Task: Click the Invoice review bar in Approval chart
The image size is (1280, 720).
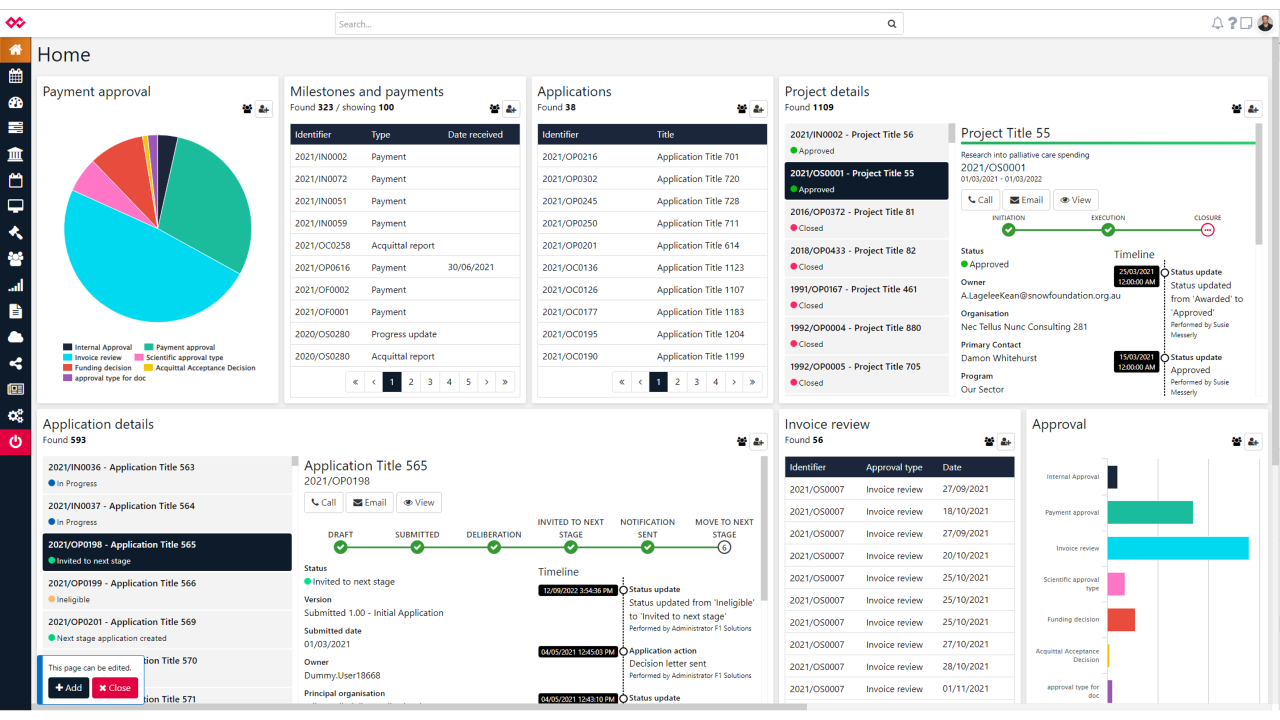Action: coord(1177,548)
